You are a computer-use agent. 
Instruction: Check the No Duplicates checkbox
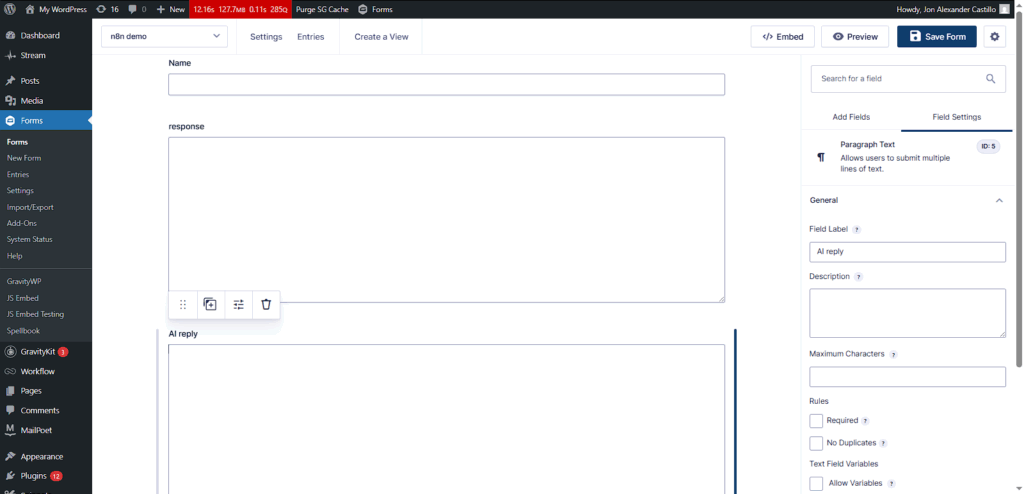click(x=816, y=443)
